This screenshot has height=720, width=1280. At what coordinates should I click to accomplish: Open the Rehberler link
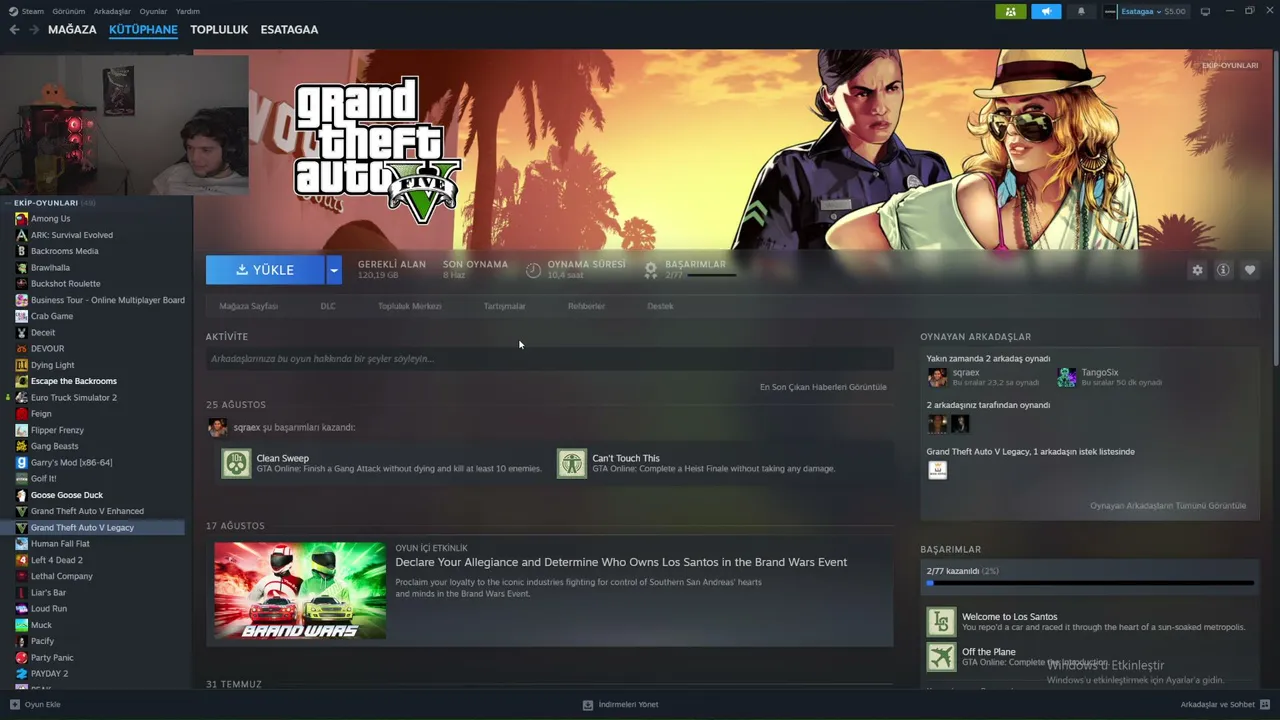coord(586,306)
